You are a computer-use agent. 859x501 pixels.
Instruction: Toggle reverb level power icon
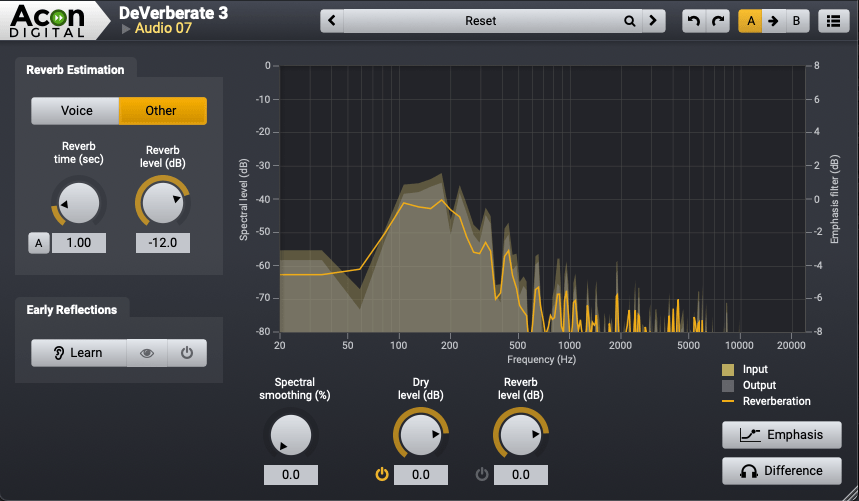481,474
